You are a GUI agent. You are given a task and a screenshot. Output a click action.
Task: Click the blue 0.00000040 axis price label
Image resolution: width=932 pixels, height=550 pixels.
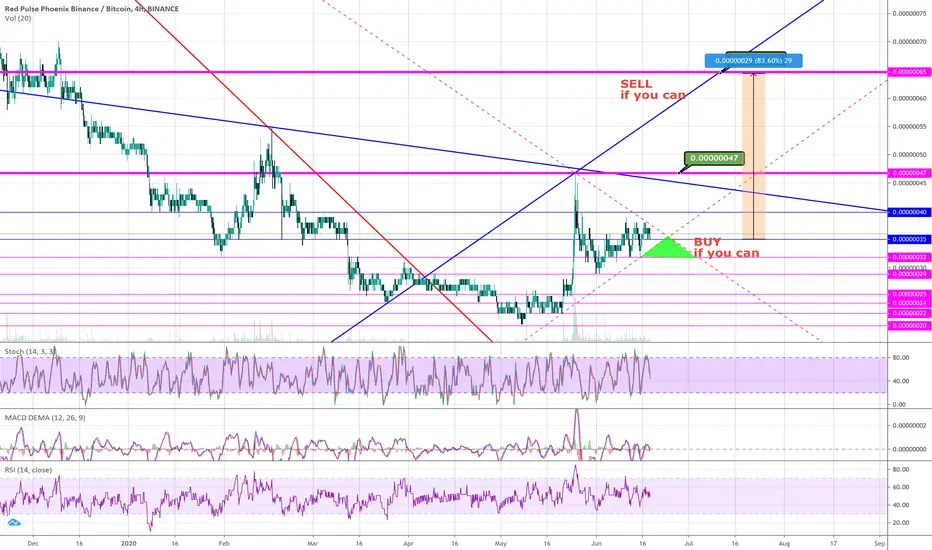coord(909,212)
